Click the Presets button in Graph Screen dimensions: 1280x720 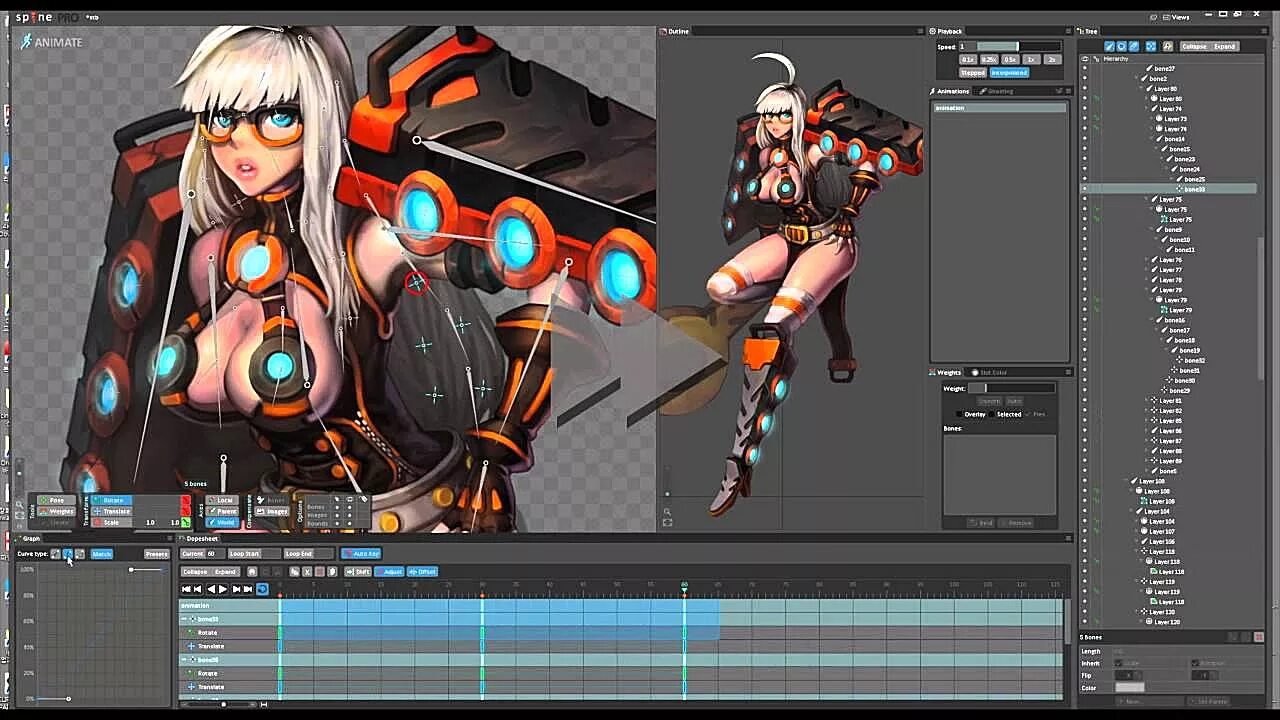(157, 554)
